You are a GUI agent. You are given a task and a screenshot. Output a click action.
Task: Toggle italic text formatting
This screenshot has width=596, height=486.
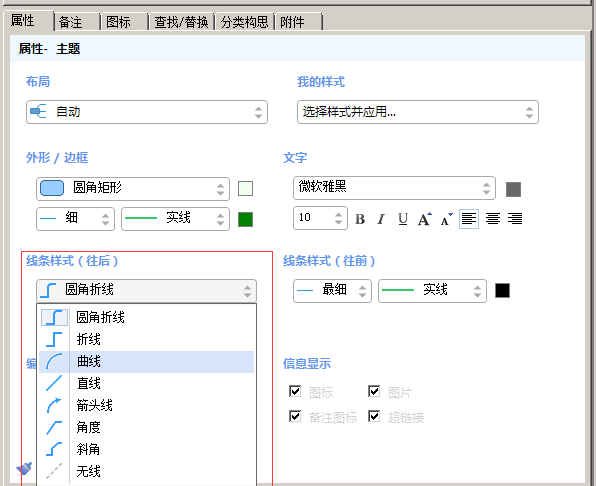381,219
